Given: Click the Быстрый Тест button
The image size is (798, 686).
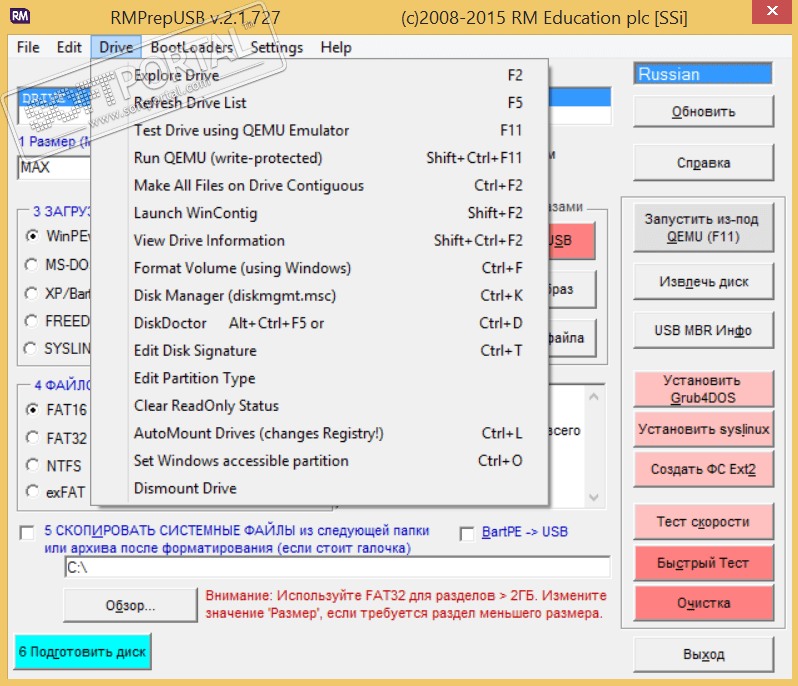Looking at the screenshot, I should [703, 563].
